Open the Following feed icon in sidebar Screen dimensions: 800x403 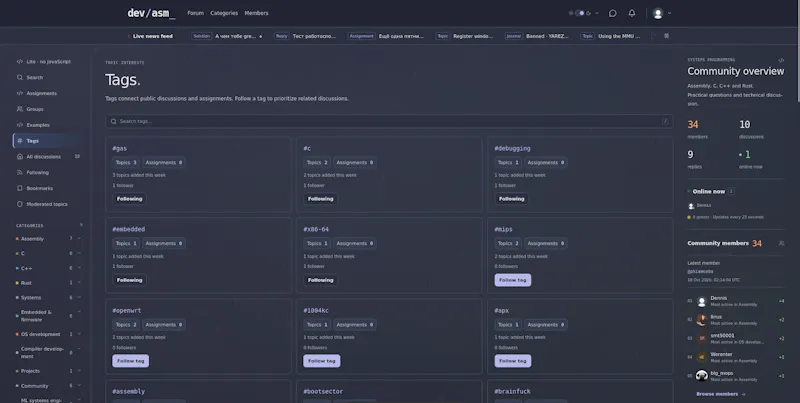pyautogui.click(x=19, y=172)
